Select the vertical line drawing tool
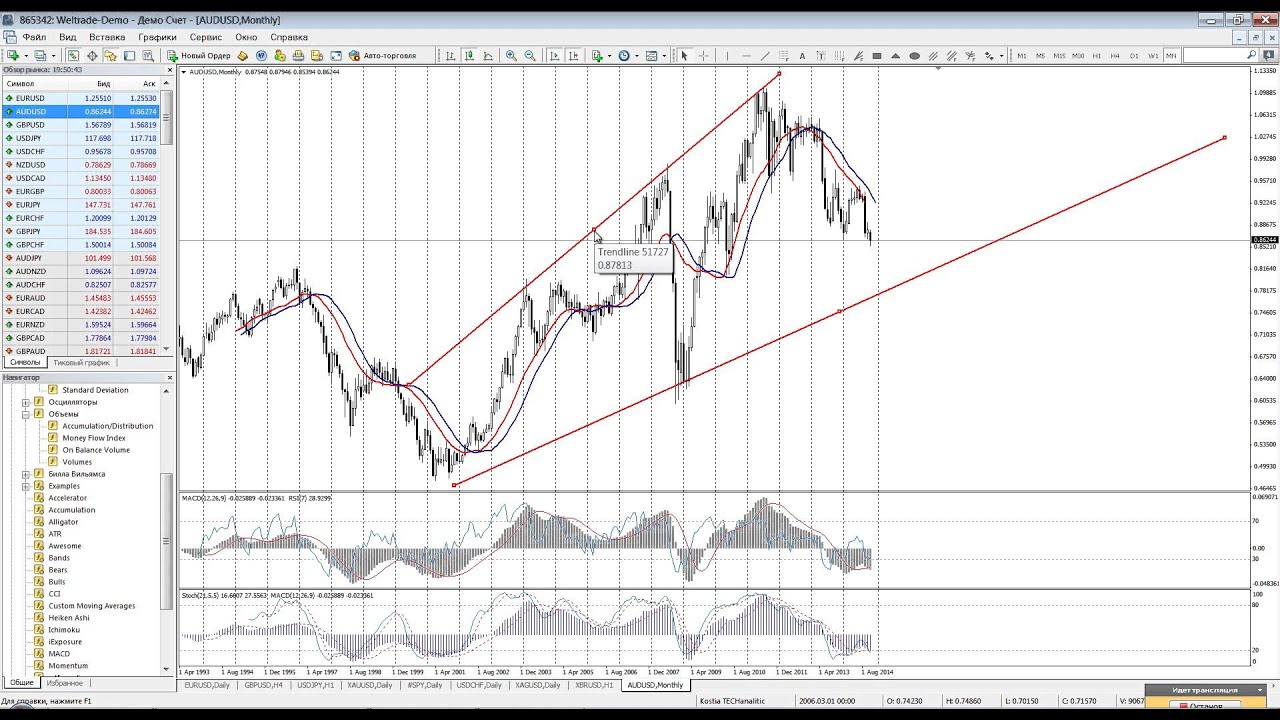Viewport: 1280px width, 720px height. [x=727, y=56]
